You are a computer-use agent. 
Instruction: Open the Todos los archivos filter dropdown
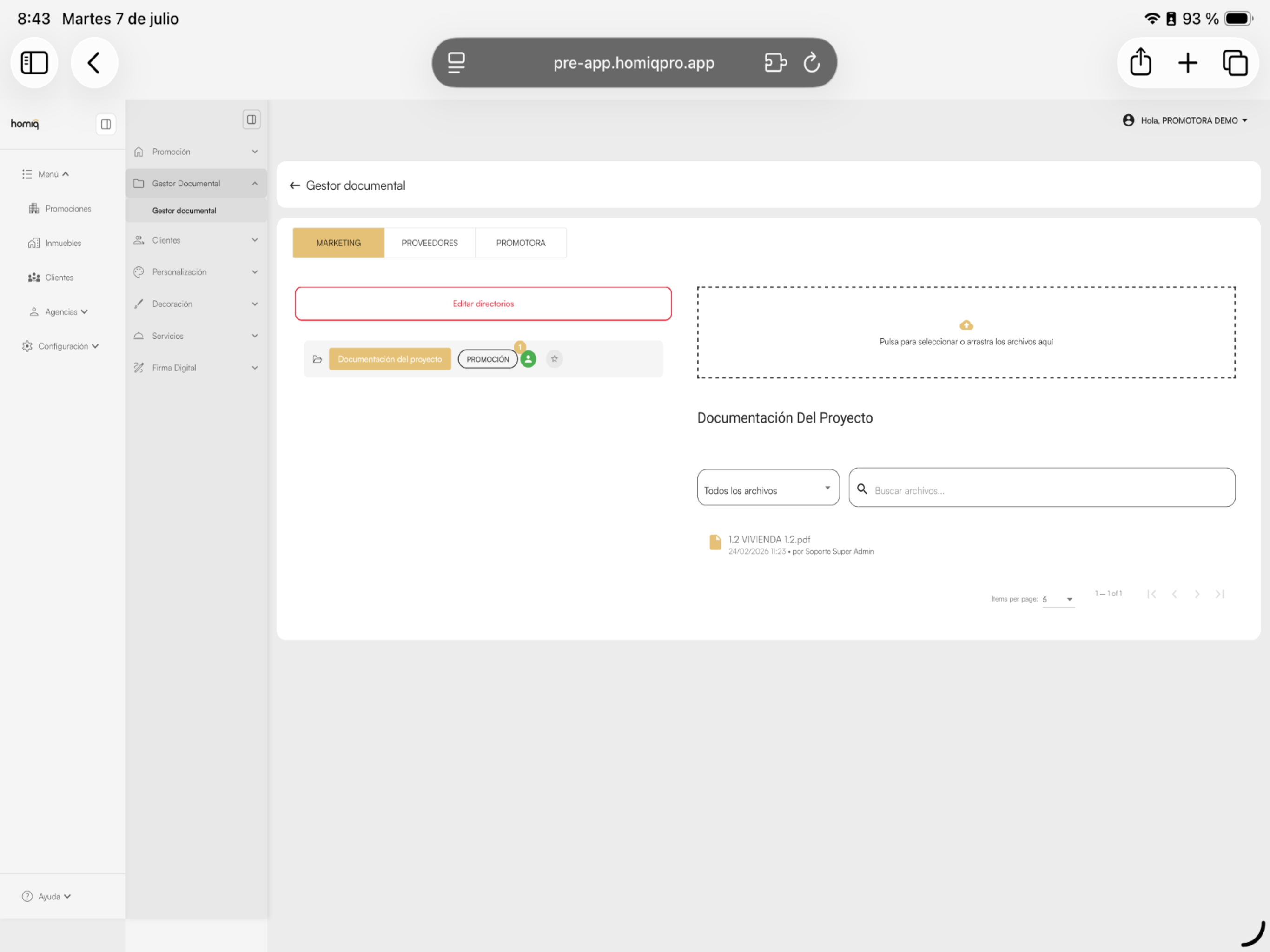click(x=767, y=488)
